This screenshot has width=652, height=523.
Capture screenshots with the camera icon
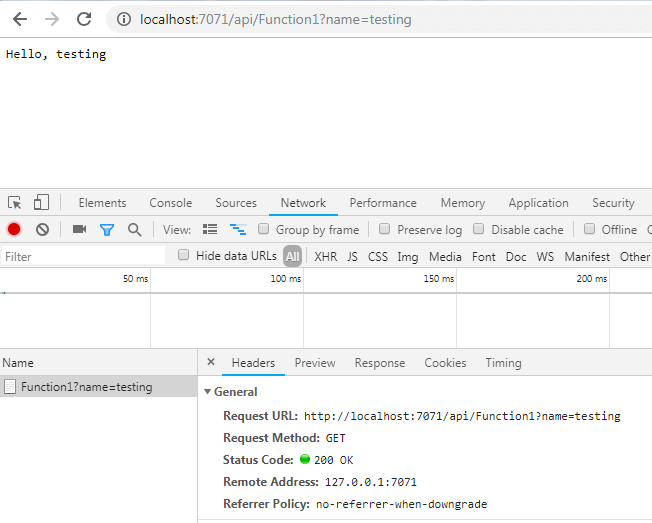tap(79, 229)
